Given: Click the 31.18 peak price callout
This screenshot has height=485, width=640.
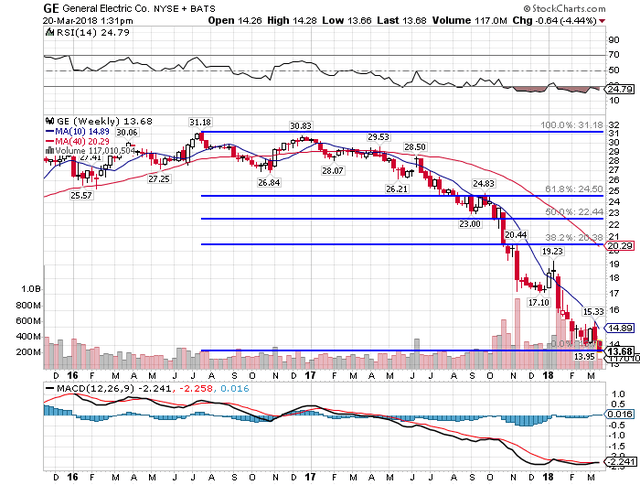Looking at the screenshot, I should pyautogui.click(x=200, y=122).
